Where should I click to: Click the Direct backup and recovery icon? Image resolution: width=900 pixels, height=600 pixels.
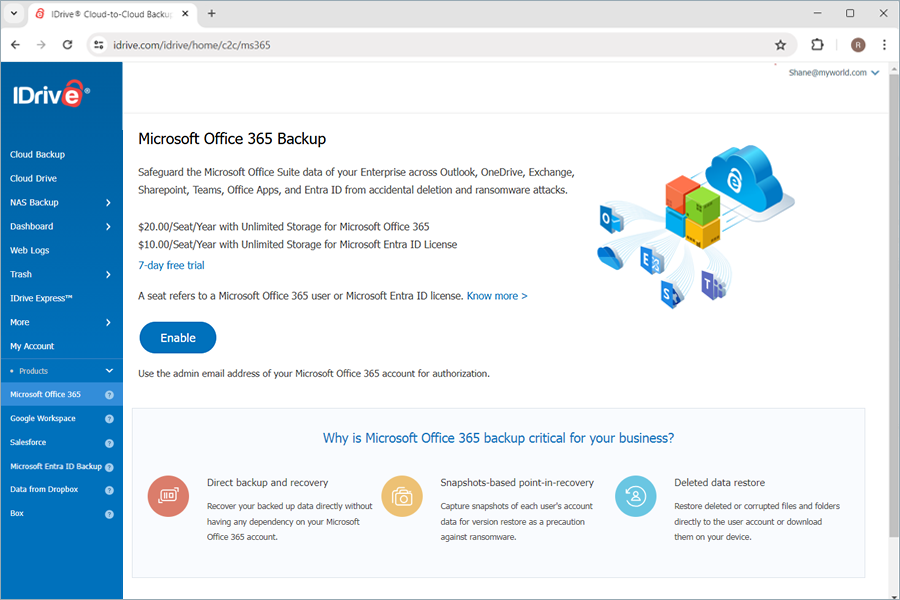click(168, 496)
